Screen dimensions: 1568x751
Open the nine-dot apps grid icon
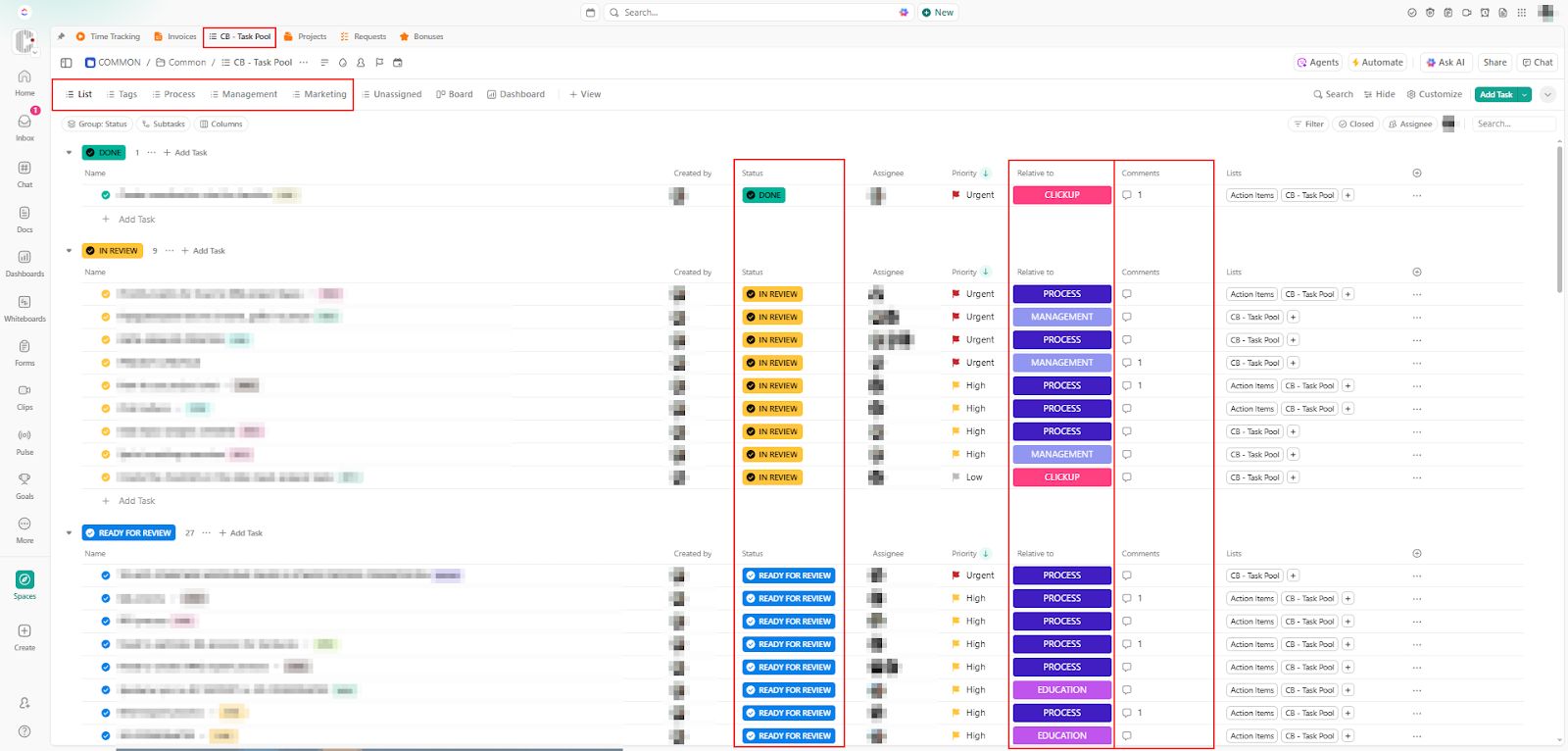1521,13
